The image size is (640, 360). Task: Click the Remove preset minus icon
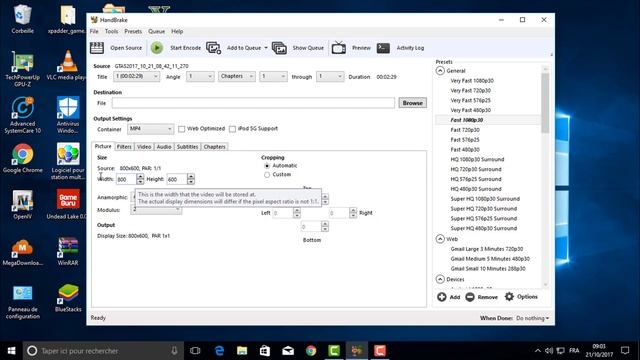(470, 297)
